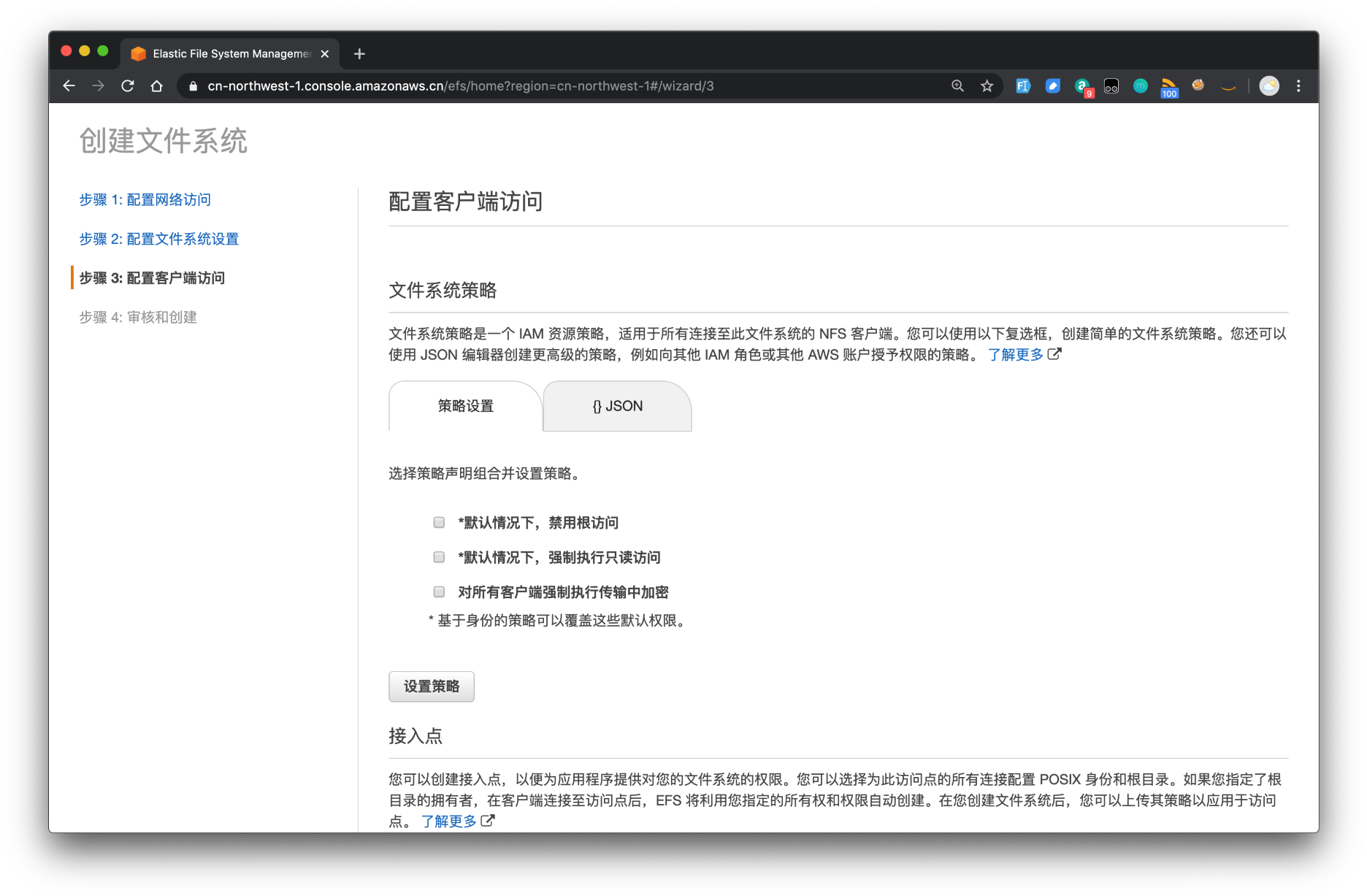This screenshot has height=896, width=1367.
Task: Open the teal 'm' circle extension
Action: [x=1141, y=86]
